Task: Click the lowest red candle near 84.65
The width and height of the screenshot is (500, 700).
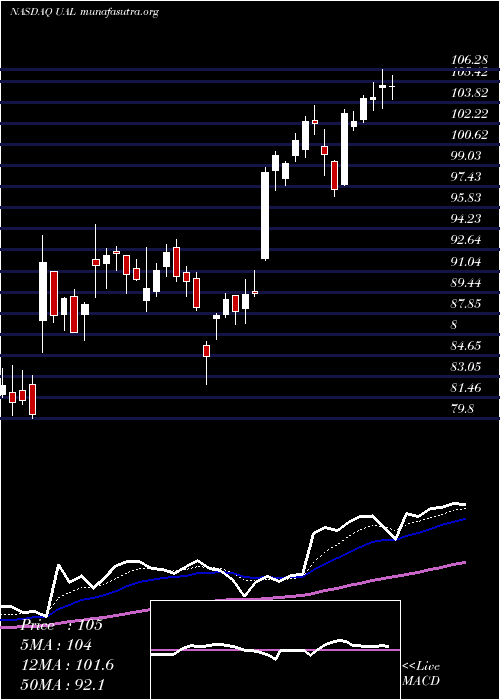Action: (206, 351)
